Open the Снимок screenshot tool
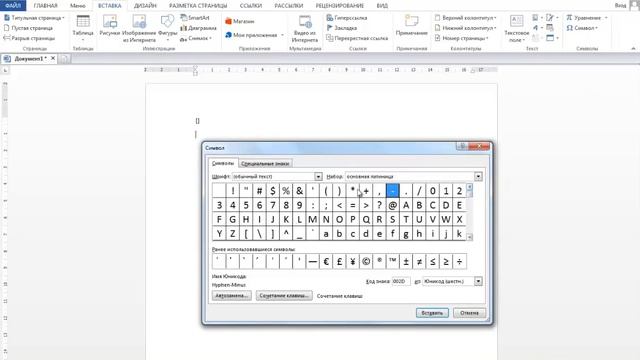 (x=196, y=38)
